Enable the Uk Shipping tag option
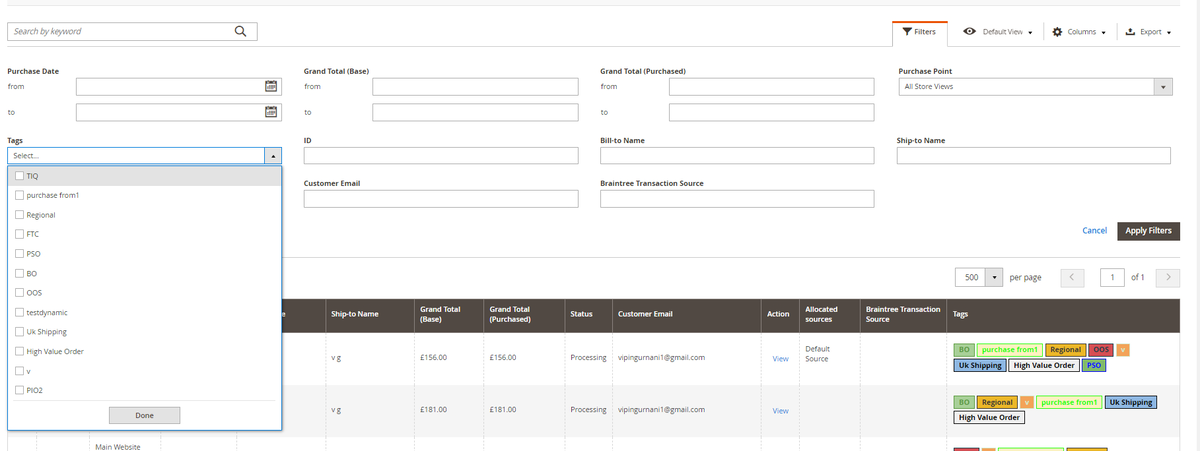 (x=20, y=331)
